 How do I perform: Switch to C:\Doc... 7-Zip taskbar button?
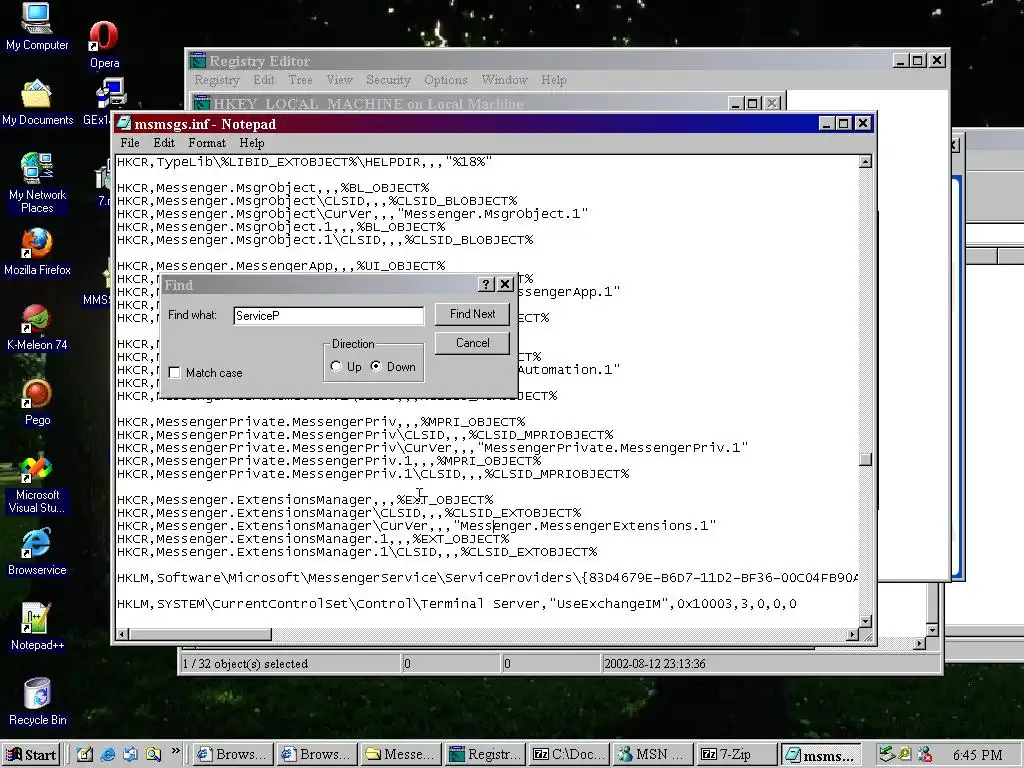pos(569,754)
